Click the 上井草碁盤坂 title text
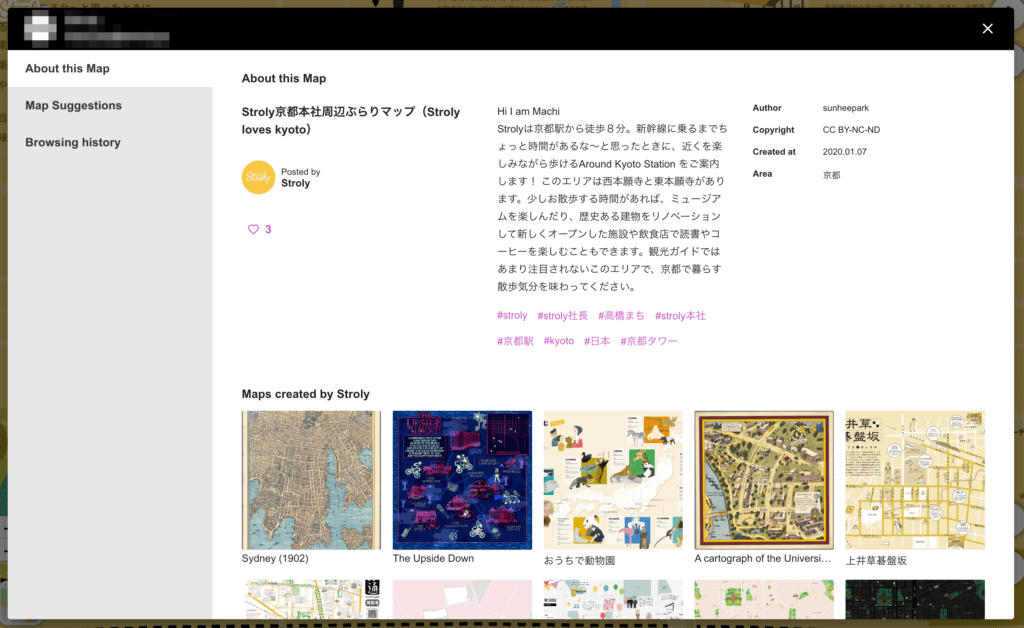This screenshot has width=1024, height=628. [876, 560]
